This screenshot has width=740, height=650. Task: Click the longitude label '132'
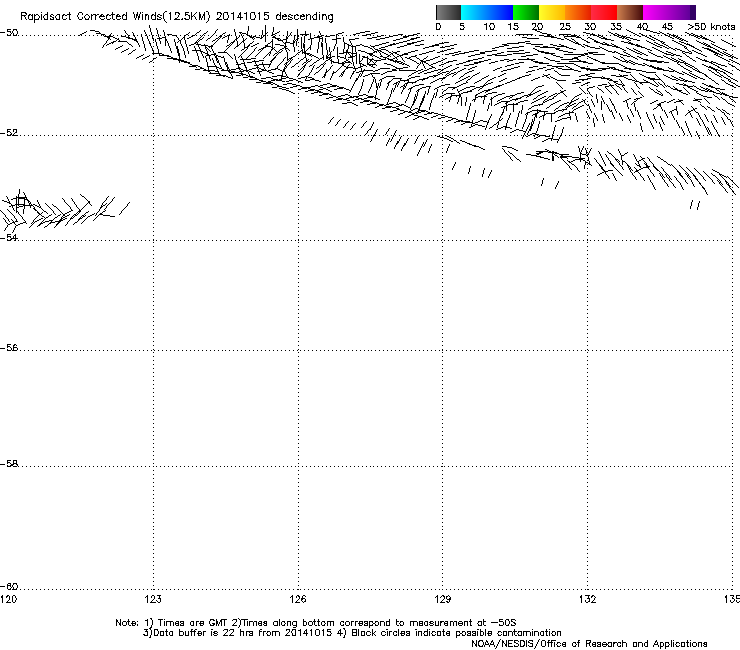coord(587,599)
